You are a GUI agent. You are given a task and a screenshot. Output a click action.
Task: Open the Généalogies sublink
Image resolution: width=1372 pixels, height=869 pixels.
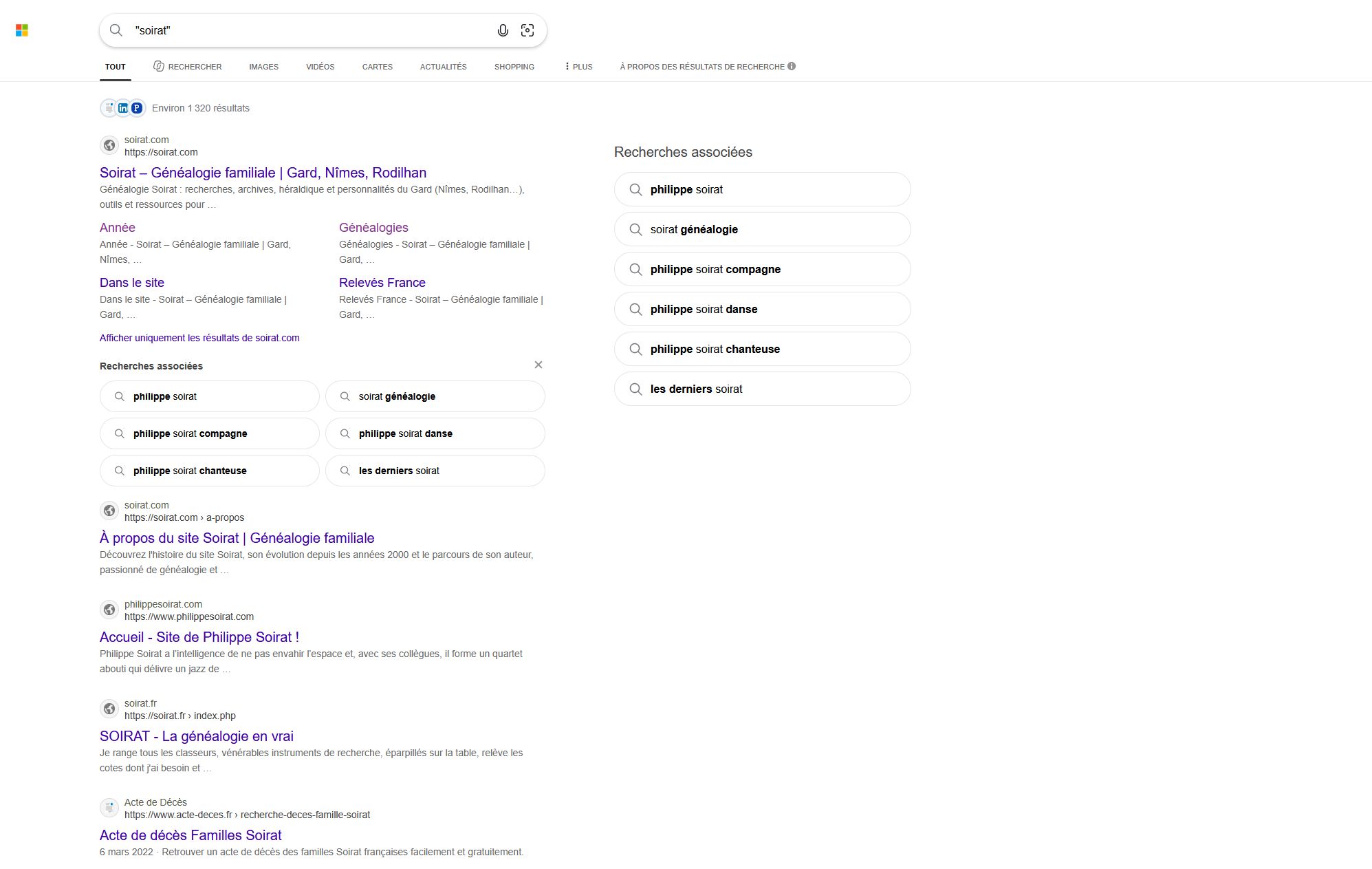(373, 228)
